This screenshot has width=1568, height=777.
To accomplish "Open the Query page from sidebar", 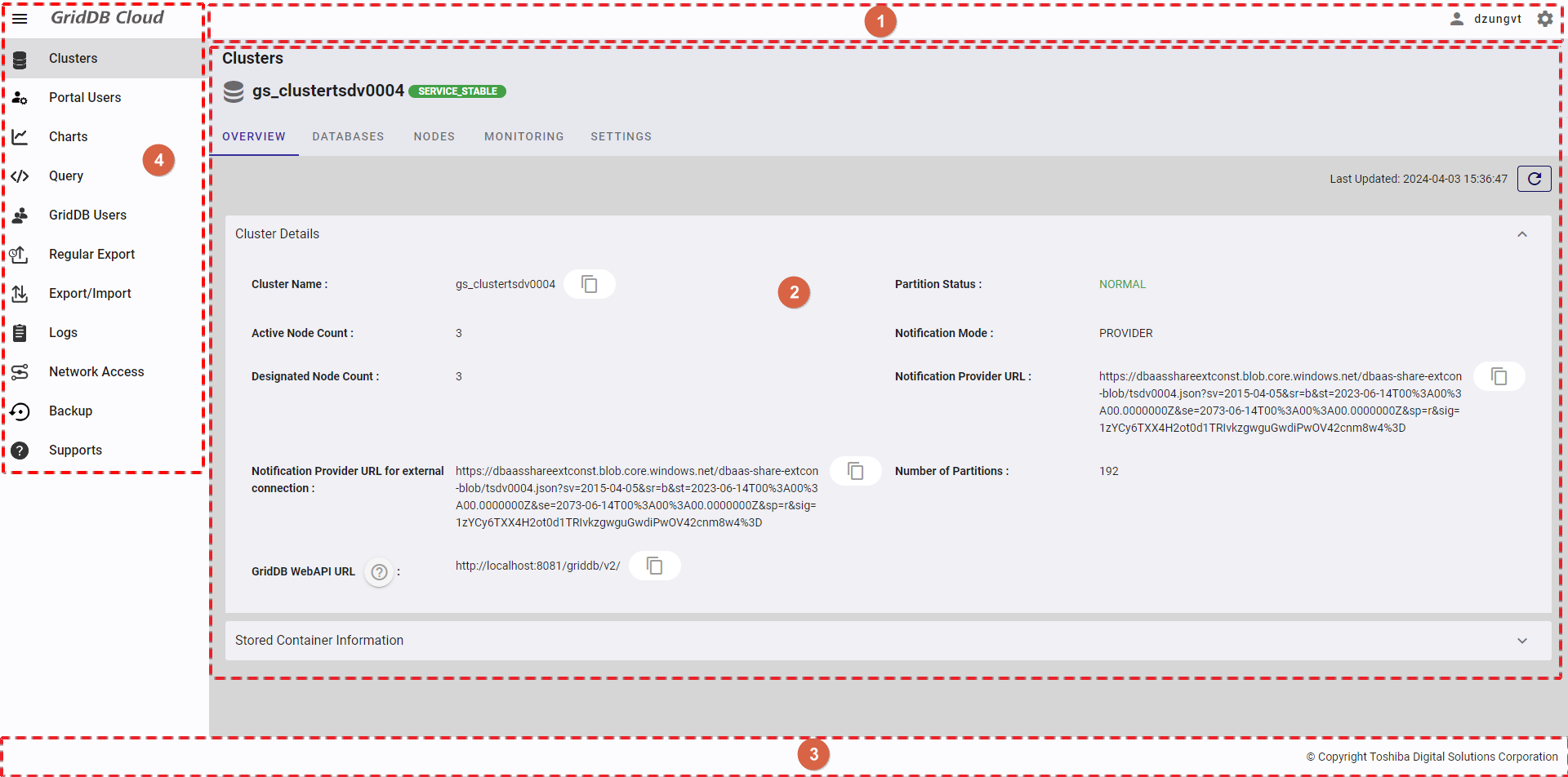I will point(66,175).
